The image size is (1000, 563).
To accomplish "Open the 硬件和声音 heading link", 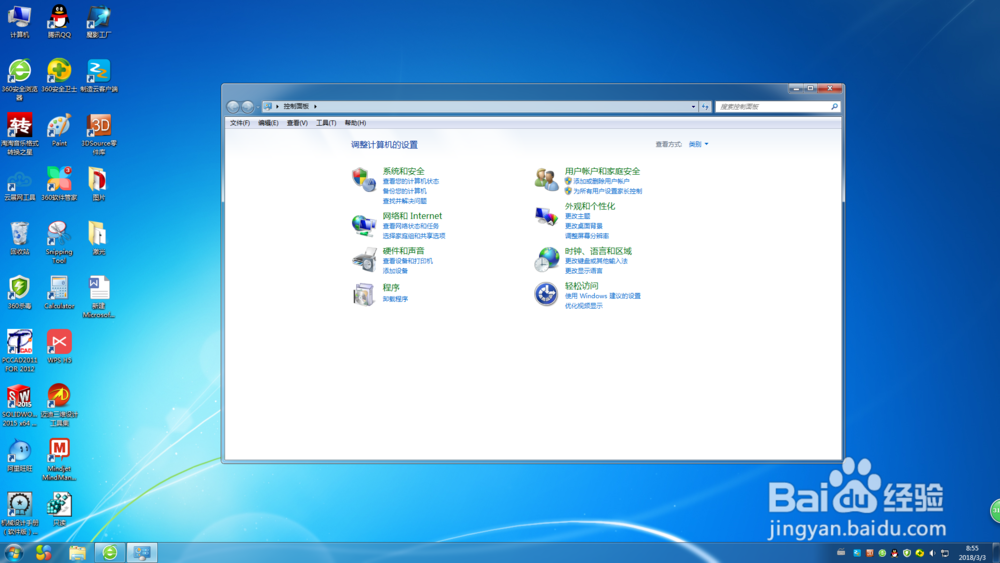I will pyautogui.click(x=403, y=251).
